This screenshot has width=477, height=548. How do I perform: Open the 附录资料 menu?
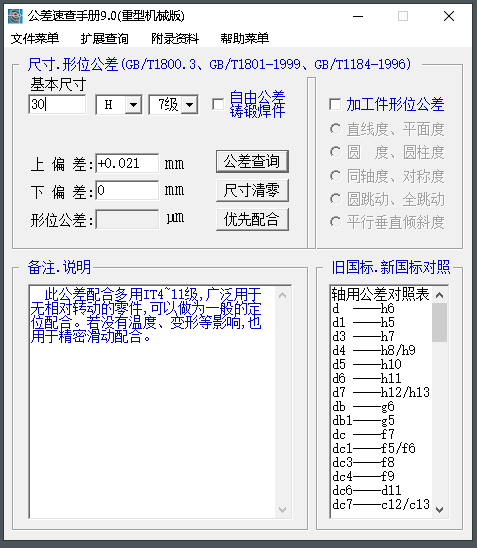tap(175, 38)
